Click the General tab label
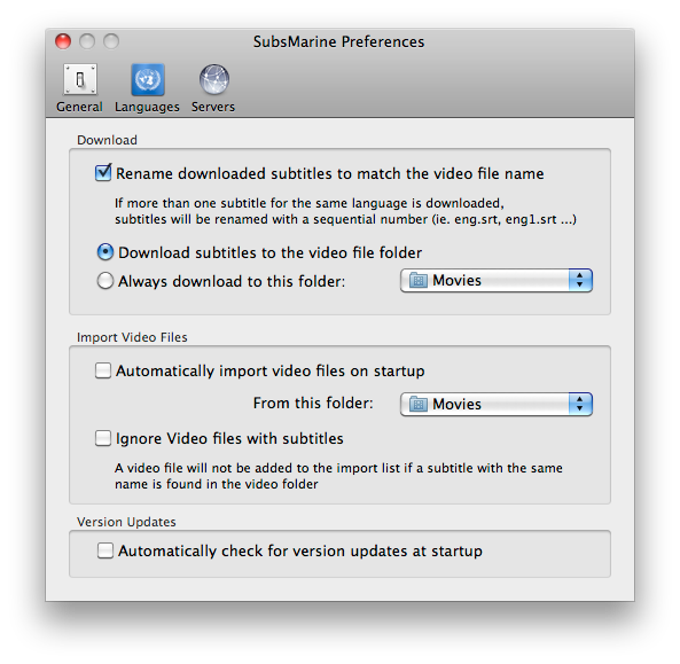The height and width of the screenshot is (664, 680). pyautogui.click(x=79, y=107)
